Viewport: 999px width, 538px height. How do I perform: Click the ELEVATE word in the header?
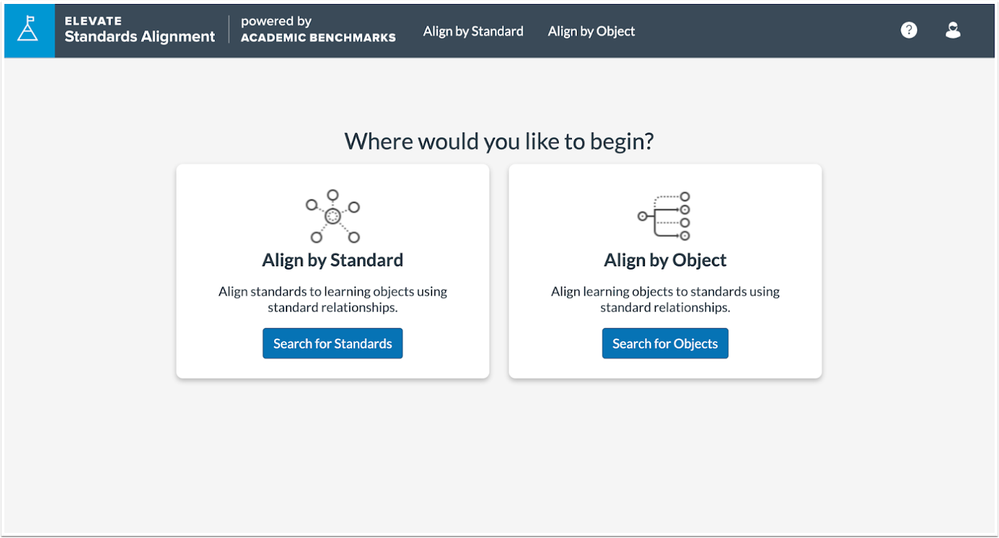pyautogui.click(x=93, y=21)
